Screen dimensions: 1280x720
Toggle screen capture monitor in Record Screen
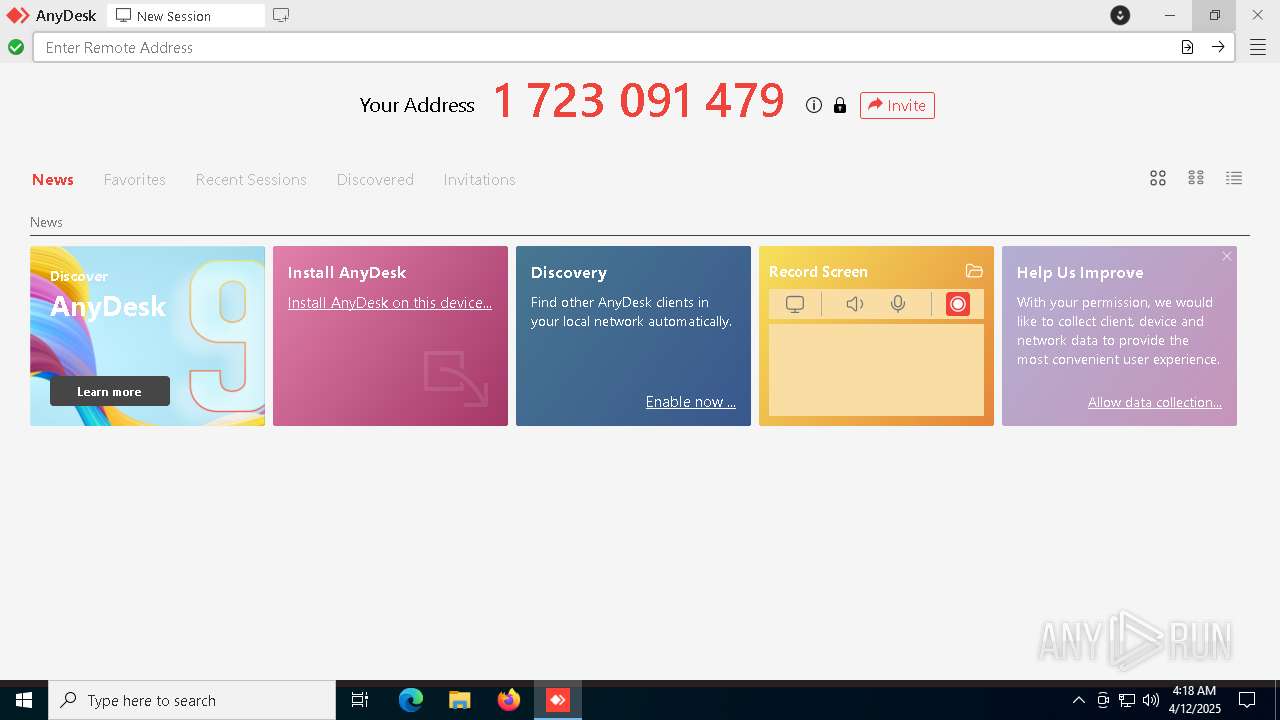click(x=795, y=304)
